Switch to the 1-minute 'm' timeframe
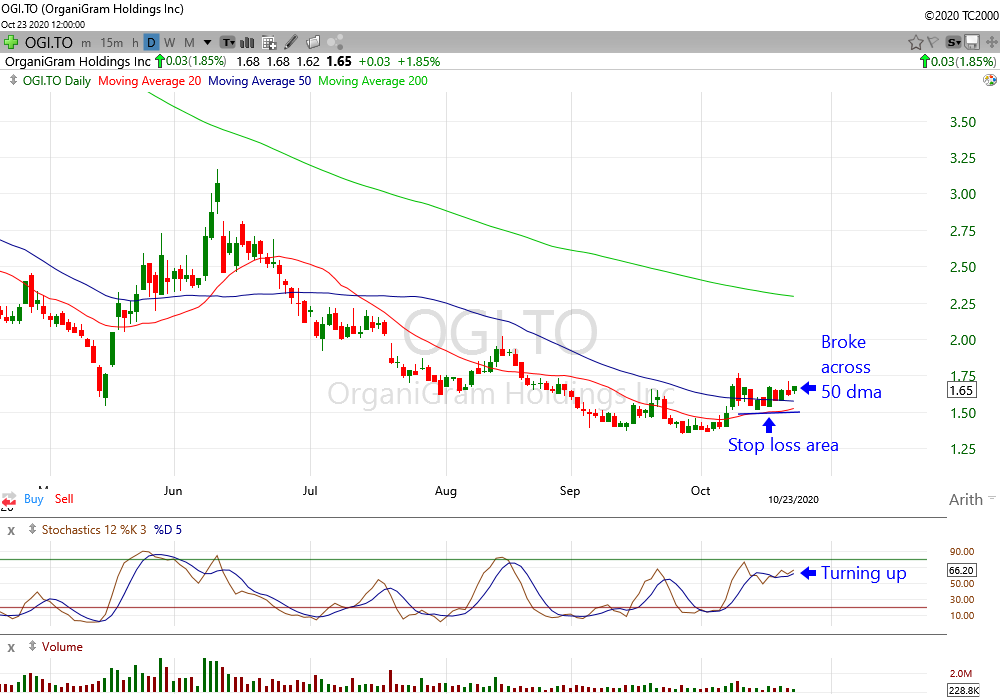The width and height of the screenshot is (1000, 700). click(86, 43)
